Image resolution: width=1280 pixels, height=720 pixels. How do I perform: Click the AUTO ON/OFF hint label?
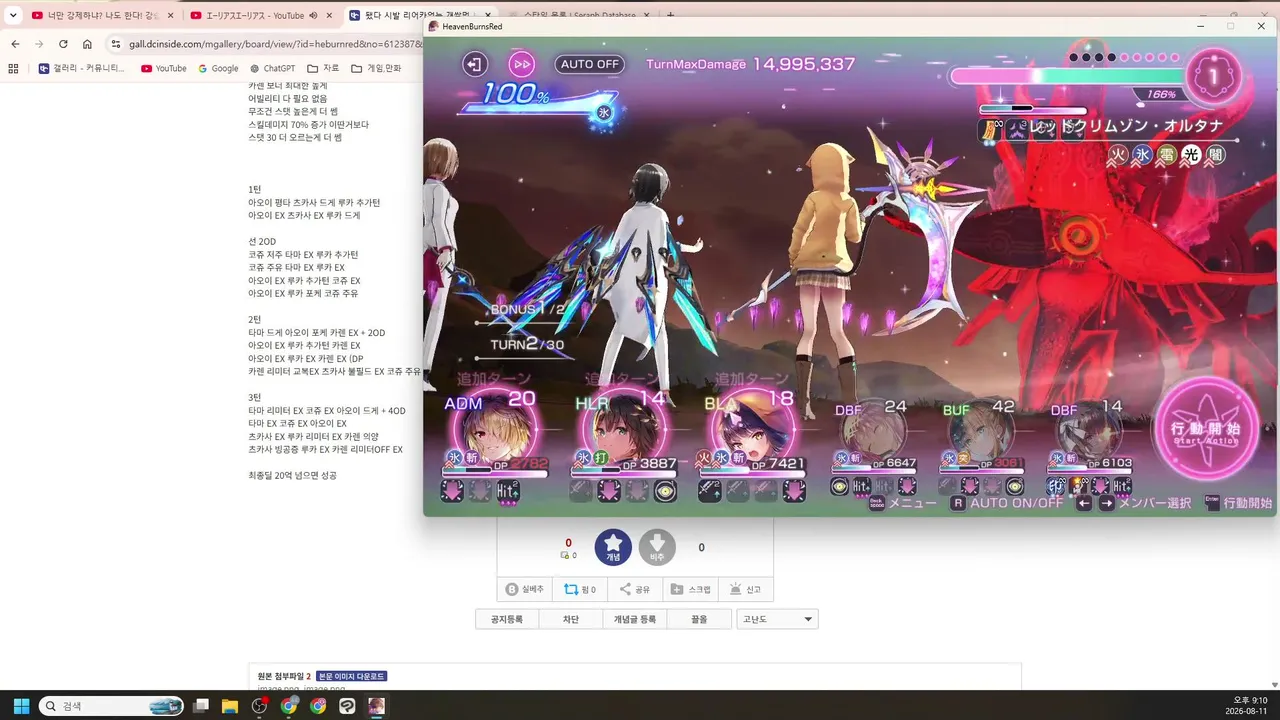pyautogui.click(x=1007, y=503)
